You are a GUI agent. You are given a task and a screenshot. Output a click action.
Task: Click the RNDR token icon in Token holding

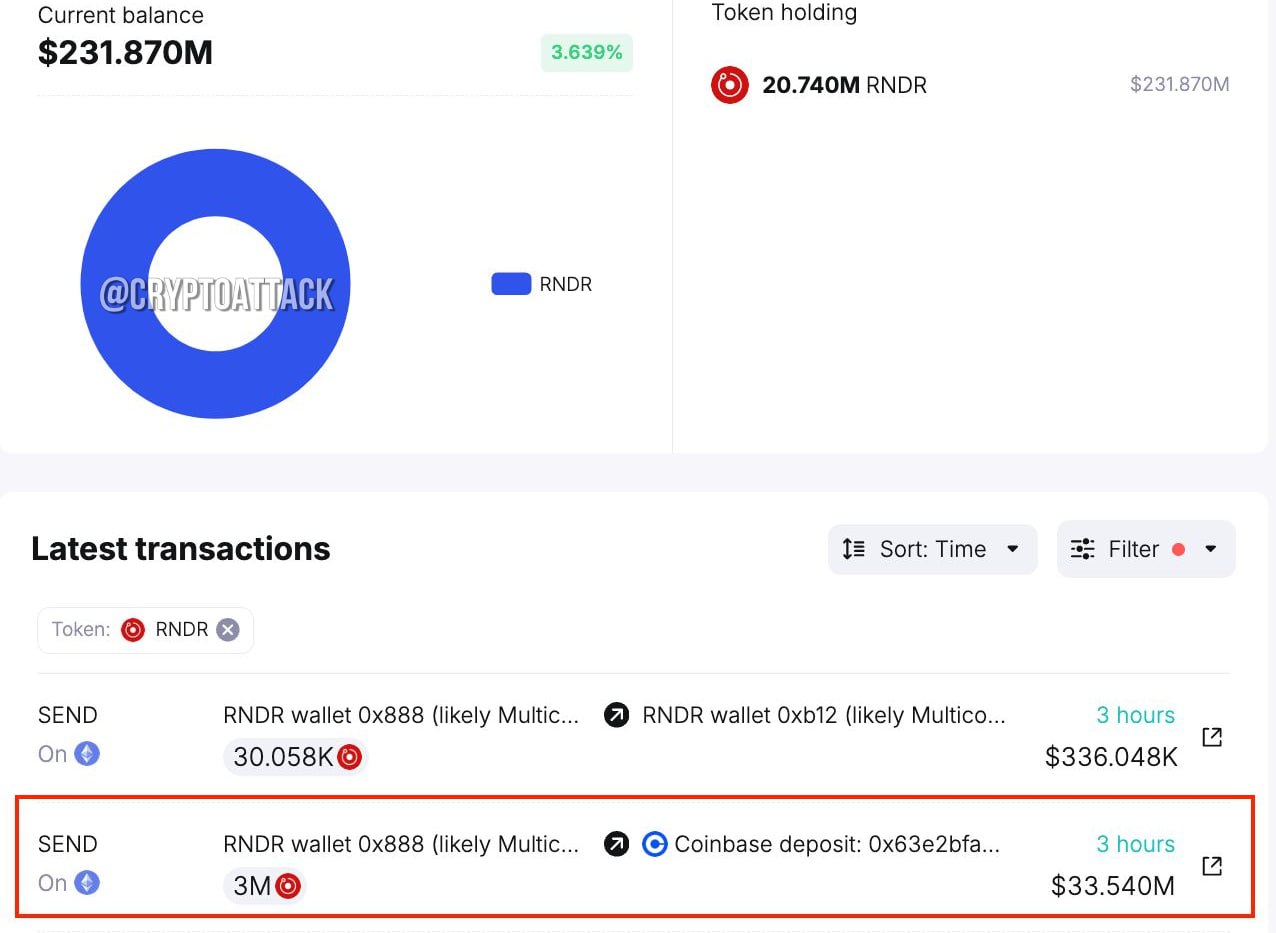[x=730, y=85]
